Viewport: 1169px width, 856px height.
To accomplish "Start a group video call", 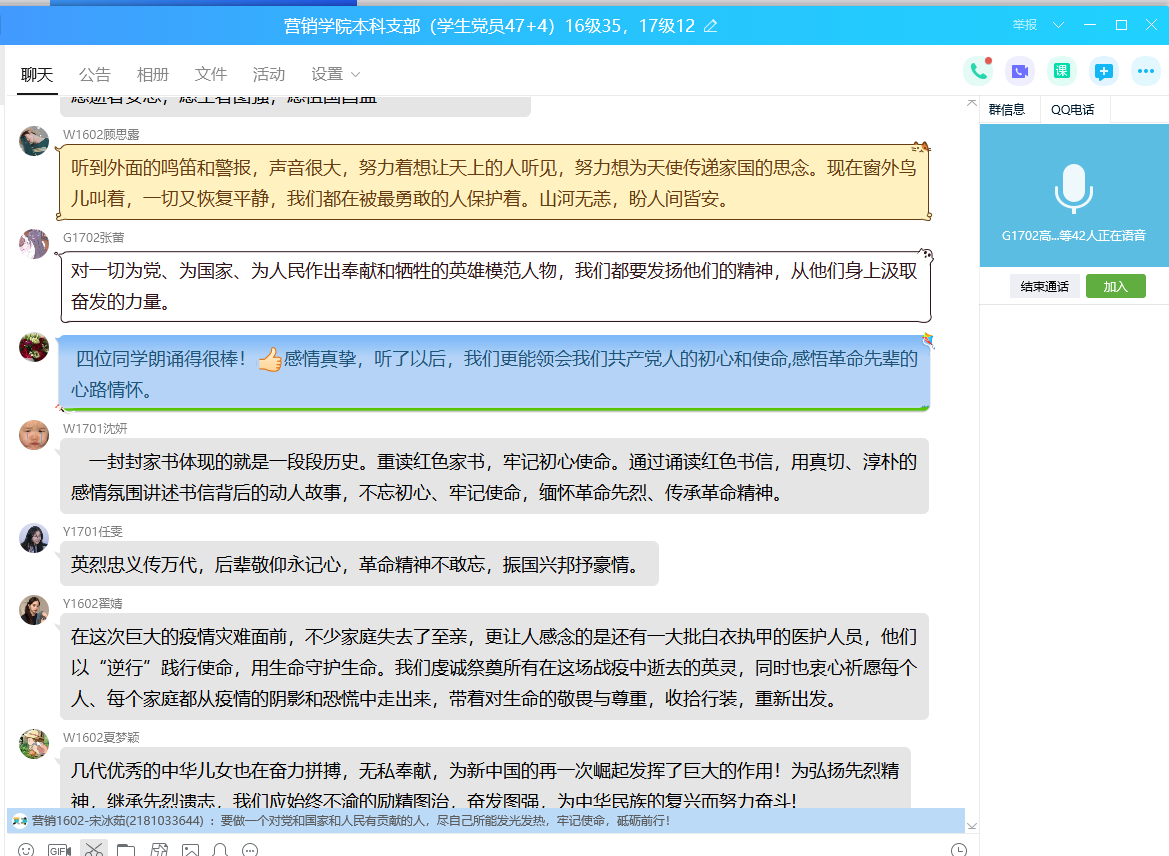I will (1019, 71).
